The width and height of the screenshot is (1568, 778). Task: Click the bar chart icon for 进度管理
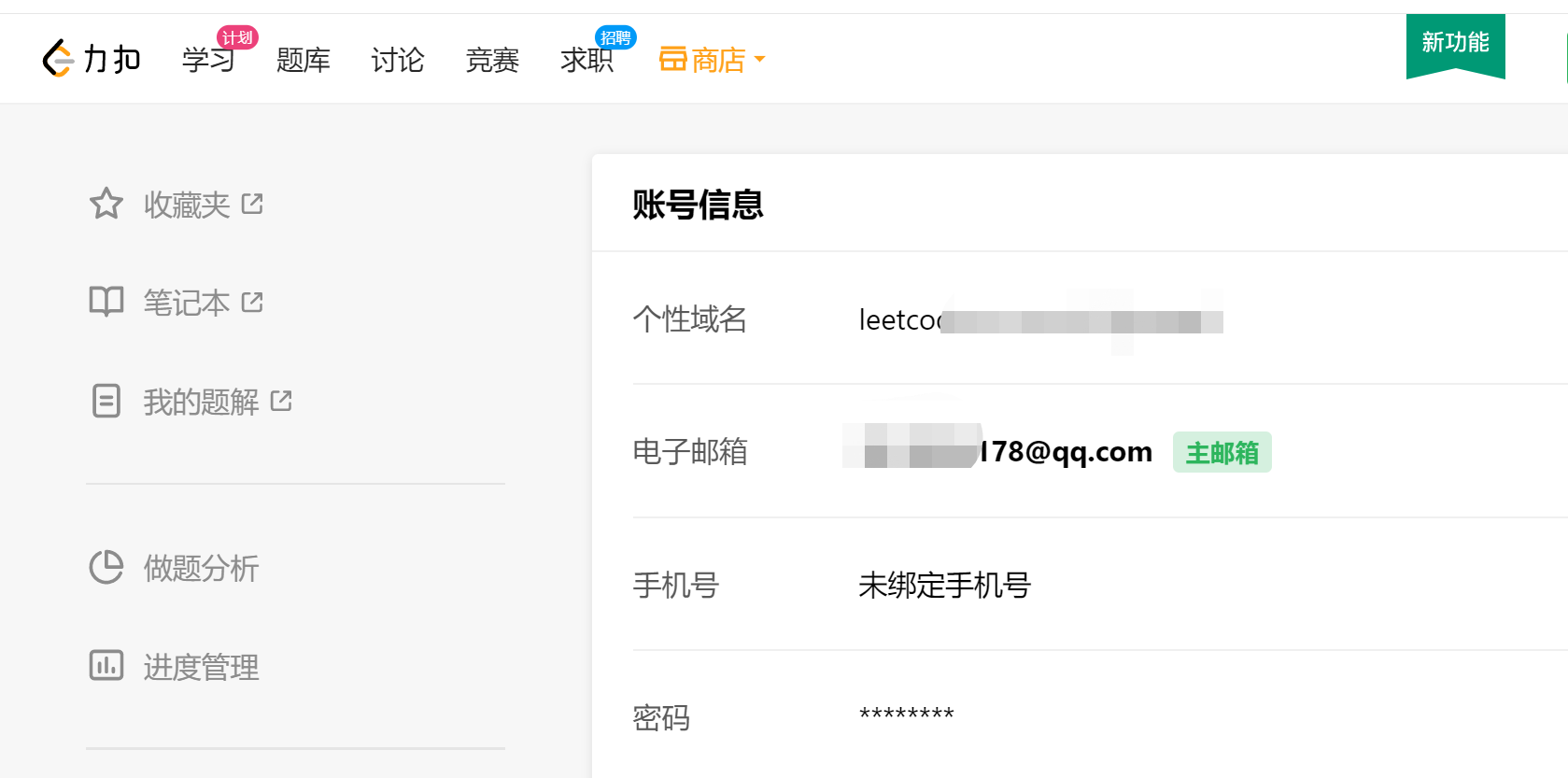(x=106, y=666)
